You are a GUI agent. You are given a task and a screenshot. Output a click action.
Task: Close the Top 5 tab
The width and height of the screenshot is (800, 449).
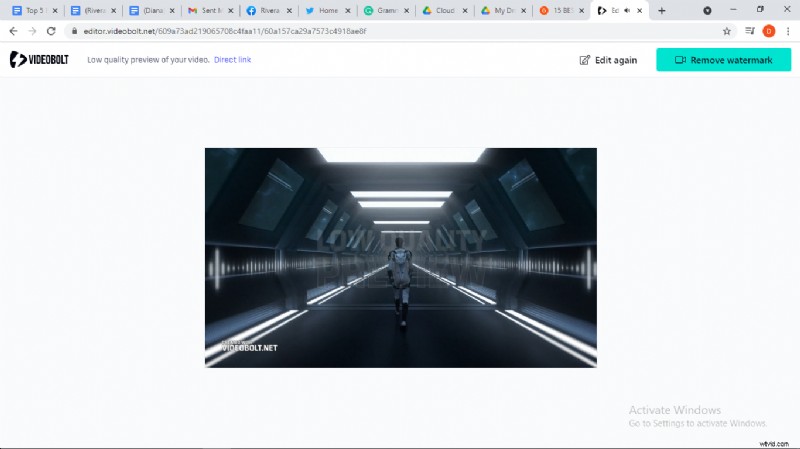(55, 11)
